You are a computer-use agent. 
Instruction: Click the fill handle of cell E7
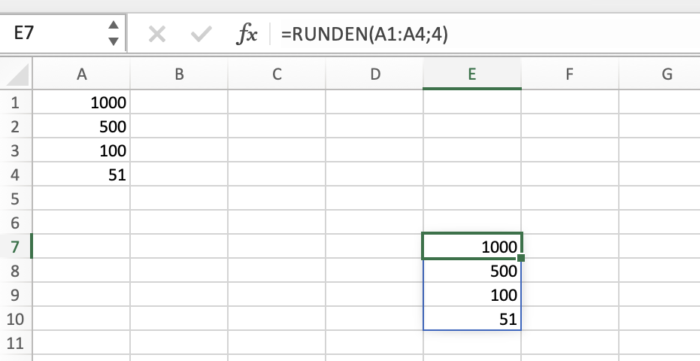pos(520,258)
